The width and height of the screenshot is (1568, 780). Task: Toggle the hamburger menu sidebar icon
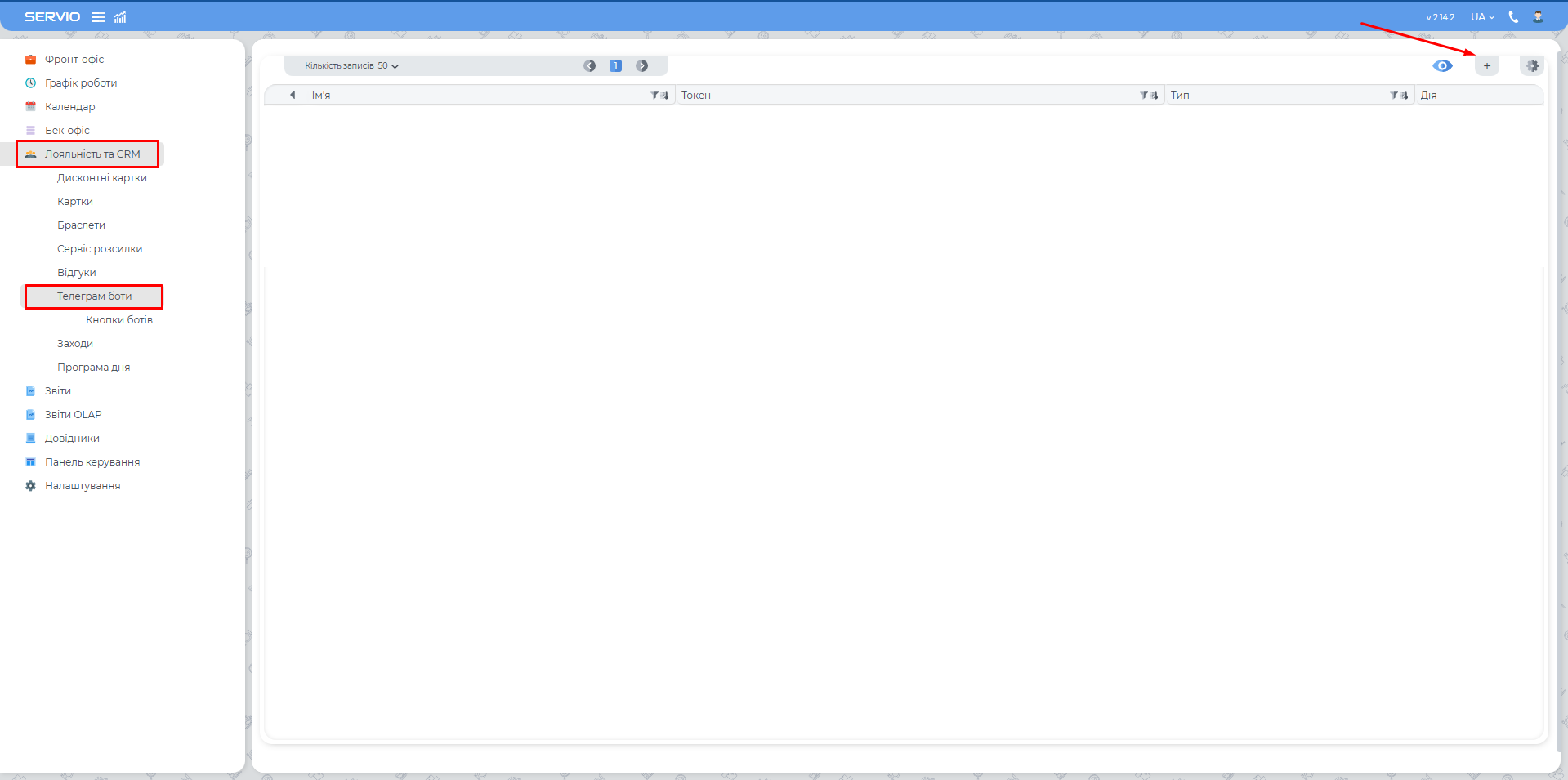98,17
